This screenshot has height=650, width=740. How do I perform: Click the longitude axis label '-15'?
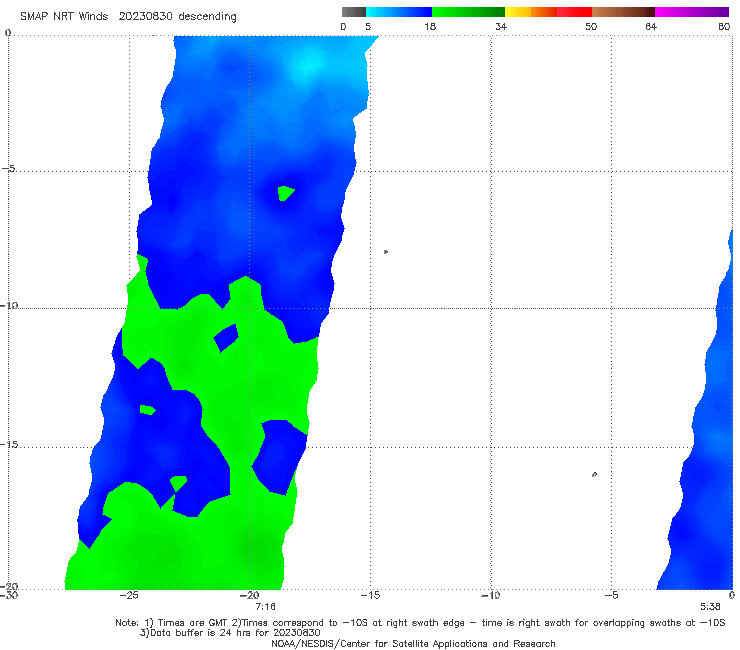tap(370, 595)
